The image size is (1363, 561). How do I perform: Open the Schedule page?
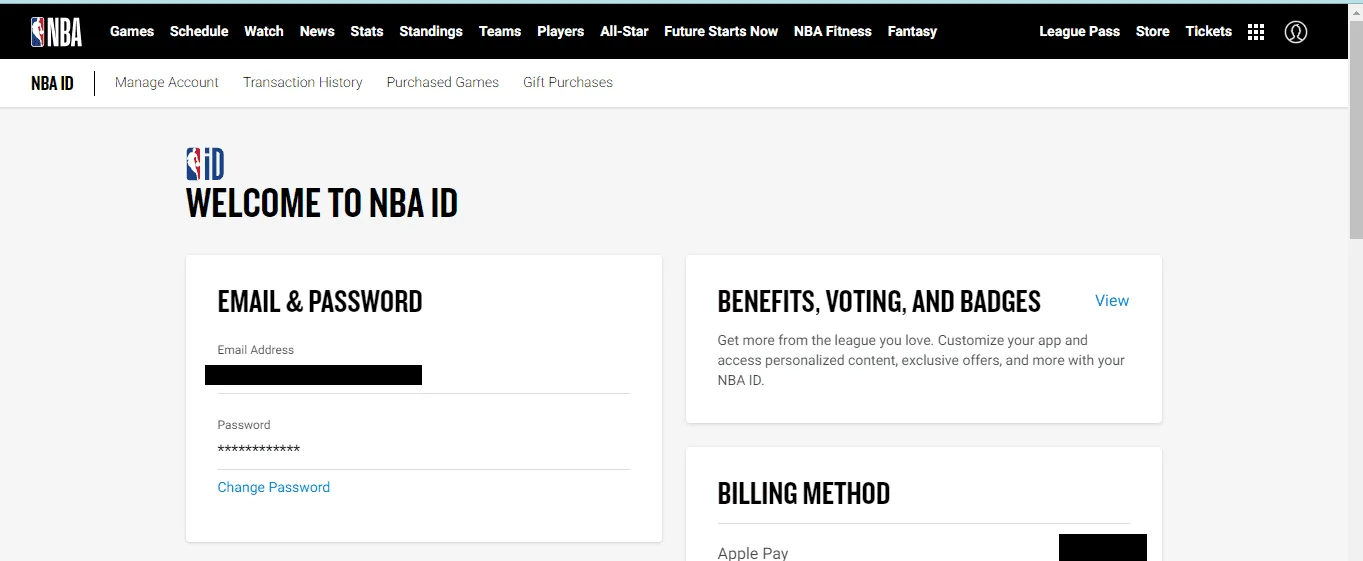pyautogui.click(x=199, y=31)
